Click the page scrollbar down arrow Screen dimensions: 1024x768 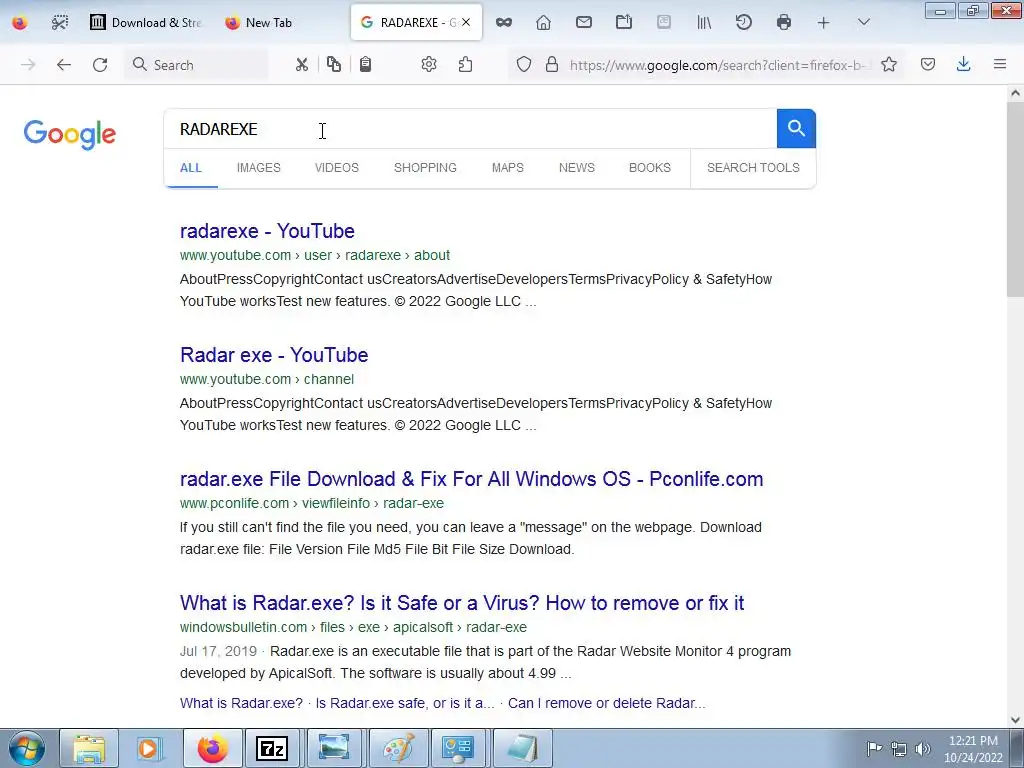(1015, 720)
